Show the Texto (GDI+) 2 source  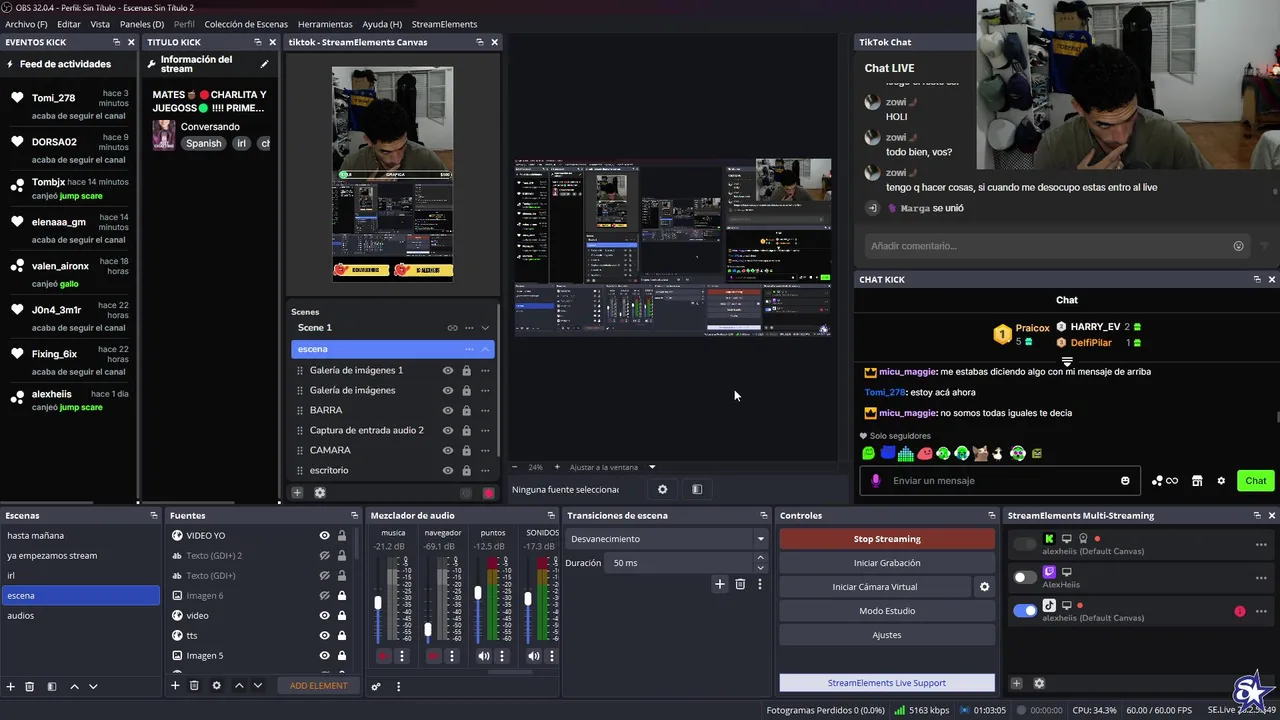coord(324,556)
